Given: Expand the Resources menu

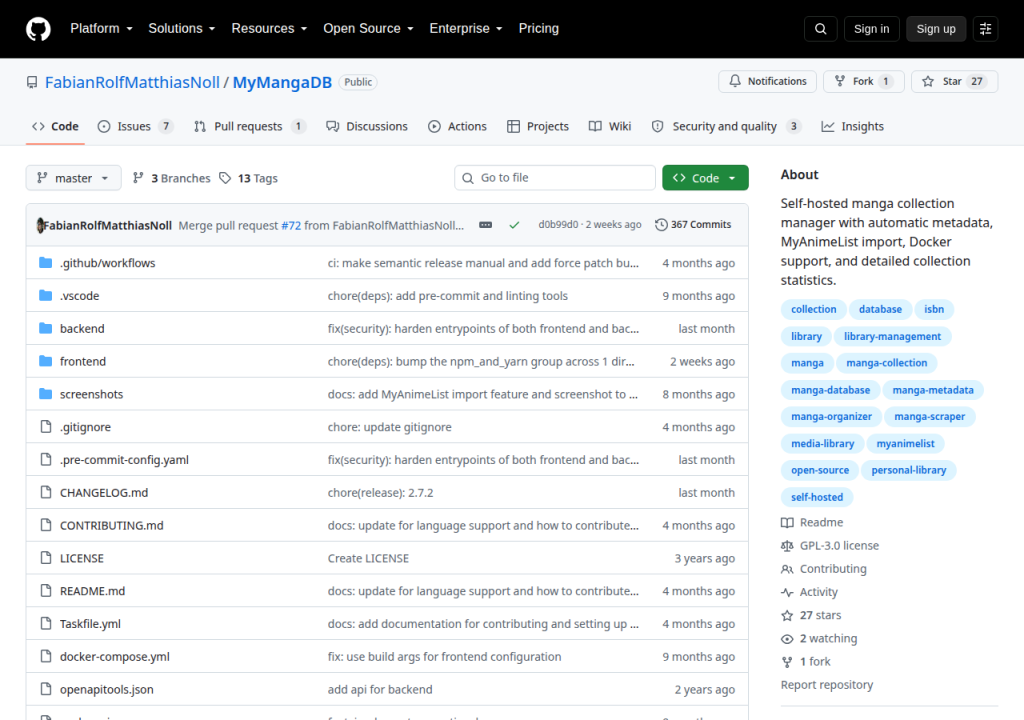Looking at the screenshot, I should pyautogui.click(x=269, y=29).
